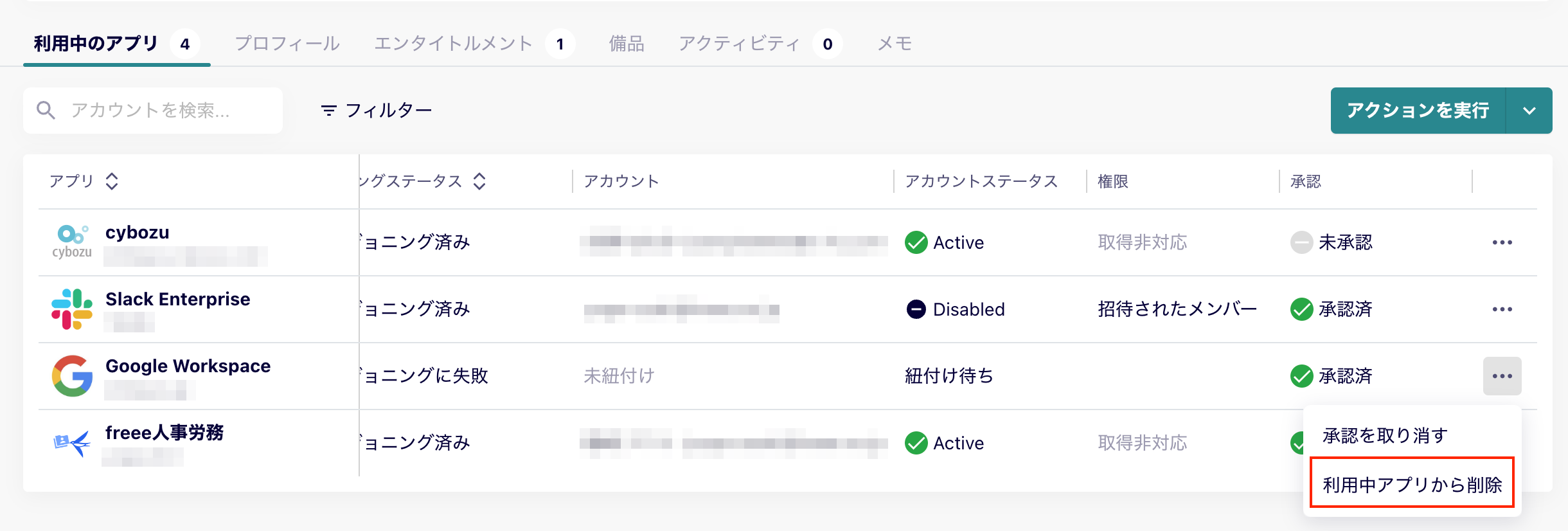Click the Google Workspace logo
This screenshot has width=1568, height=531.
tap(72, 376)
